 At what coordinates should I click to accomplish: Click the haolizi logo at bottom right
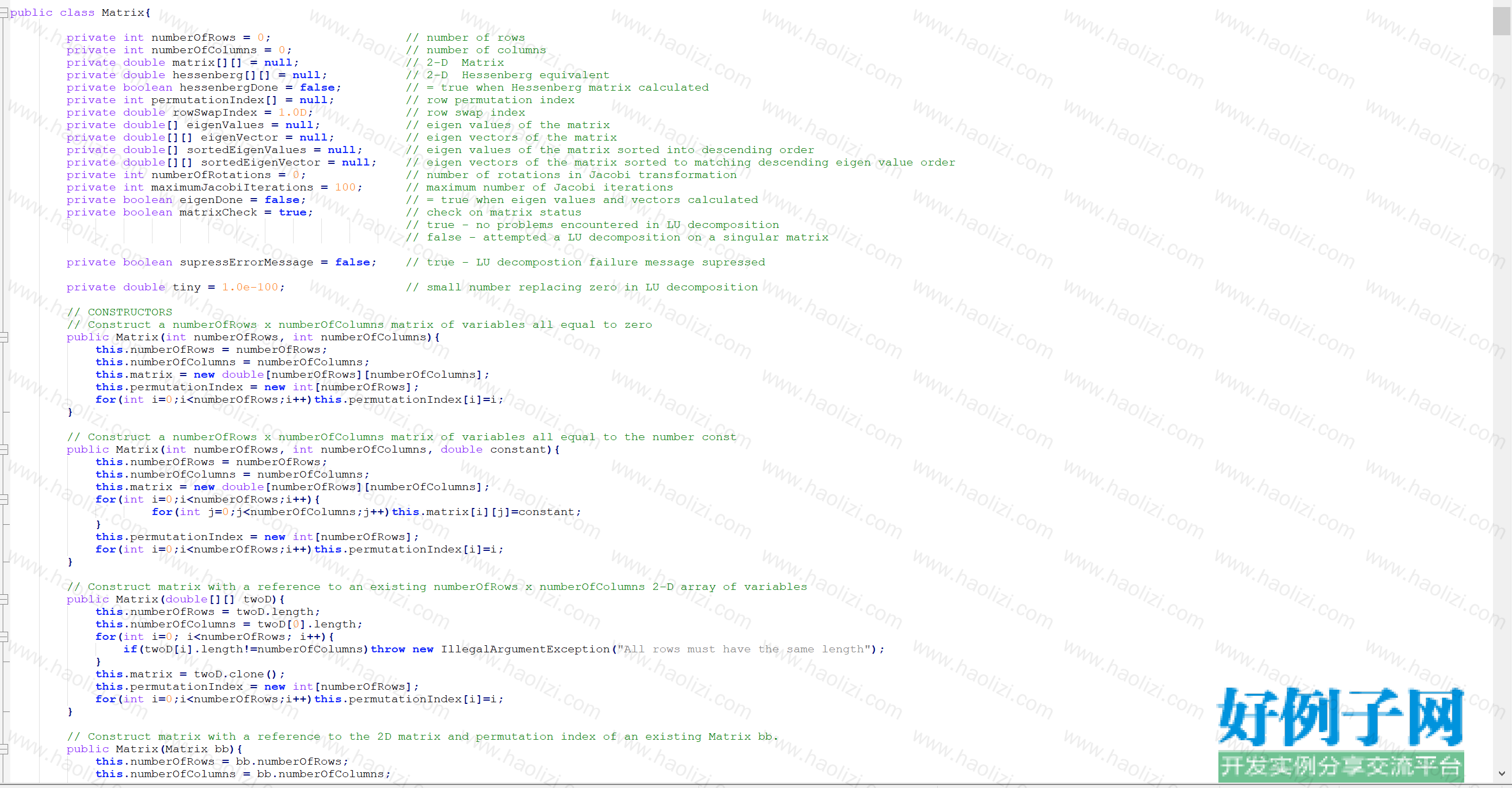pos(1341,733)
